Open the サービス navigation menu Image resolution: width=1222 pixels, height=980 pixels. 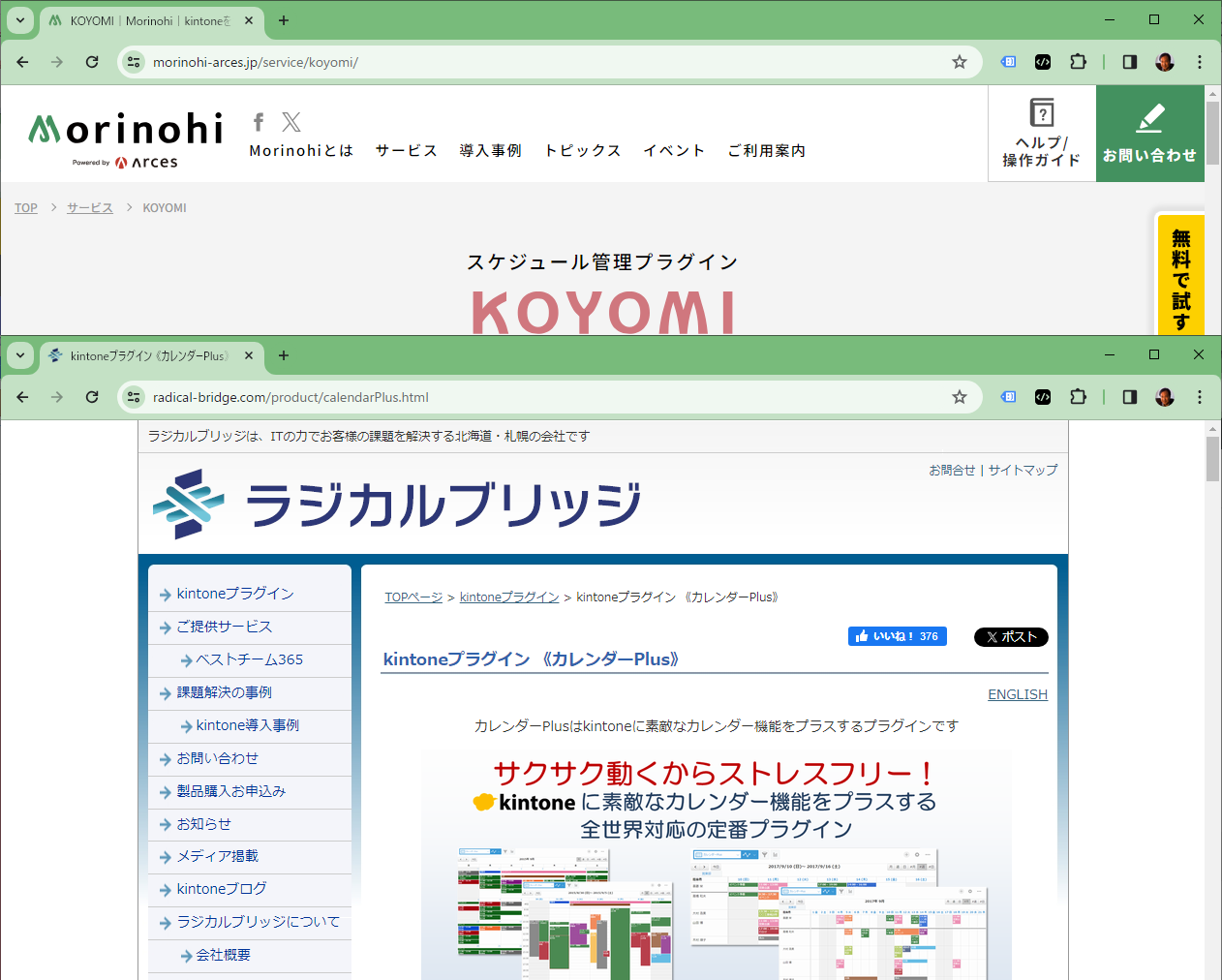pos(407,151)
